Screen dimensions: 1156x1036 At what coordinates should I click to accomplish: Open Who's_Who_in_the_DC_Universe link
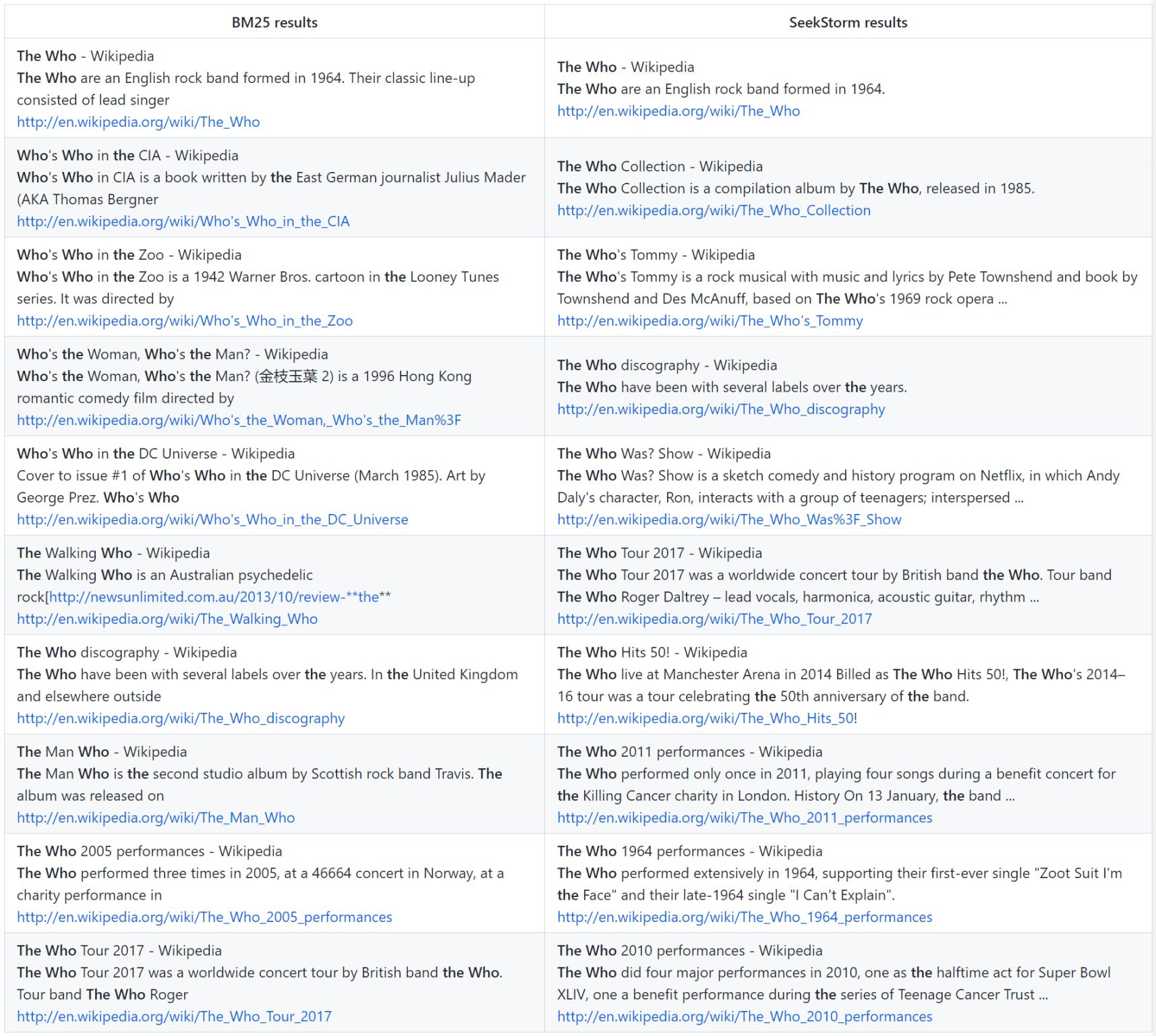coord(212,519)
